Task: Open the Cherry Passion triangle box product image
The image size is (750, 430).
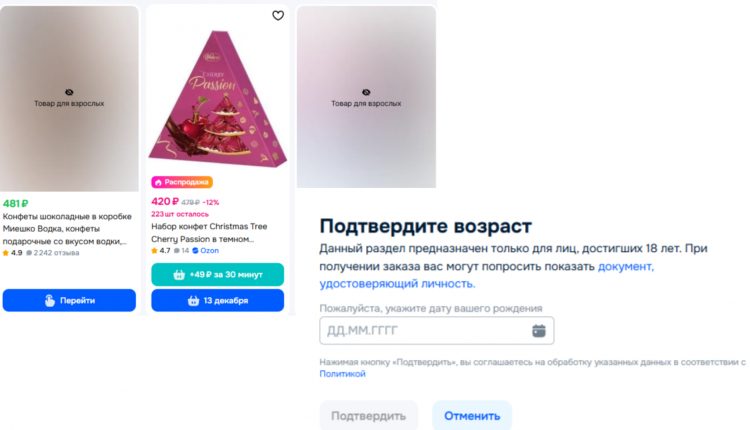Action: tap(218, 98)
